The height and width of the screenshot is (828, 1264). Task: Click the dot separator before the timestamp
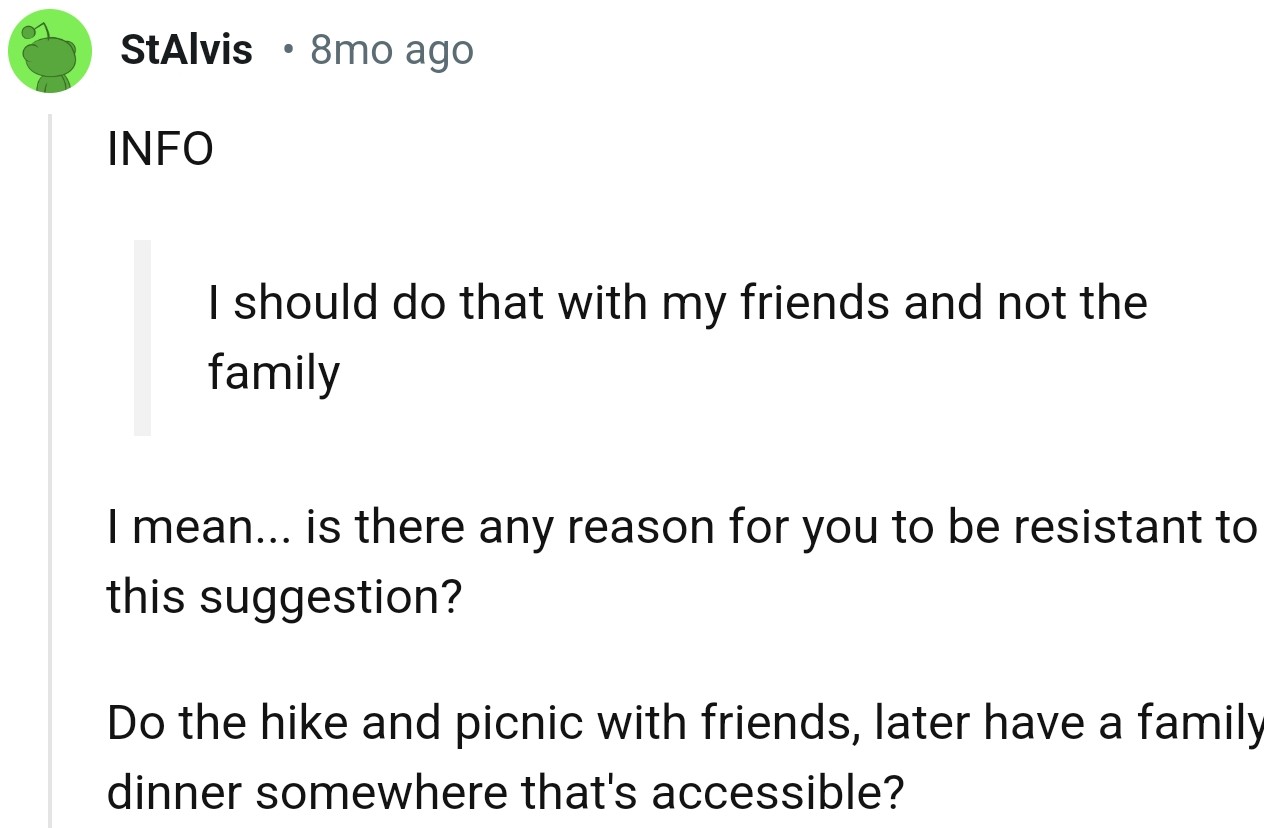coord(289,50)
